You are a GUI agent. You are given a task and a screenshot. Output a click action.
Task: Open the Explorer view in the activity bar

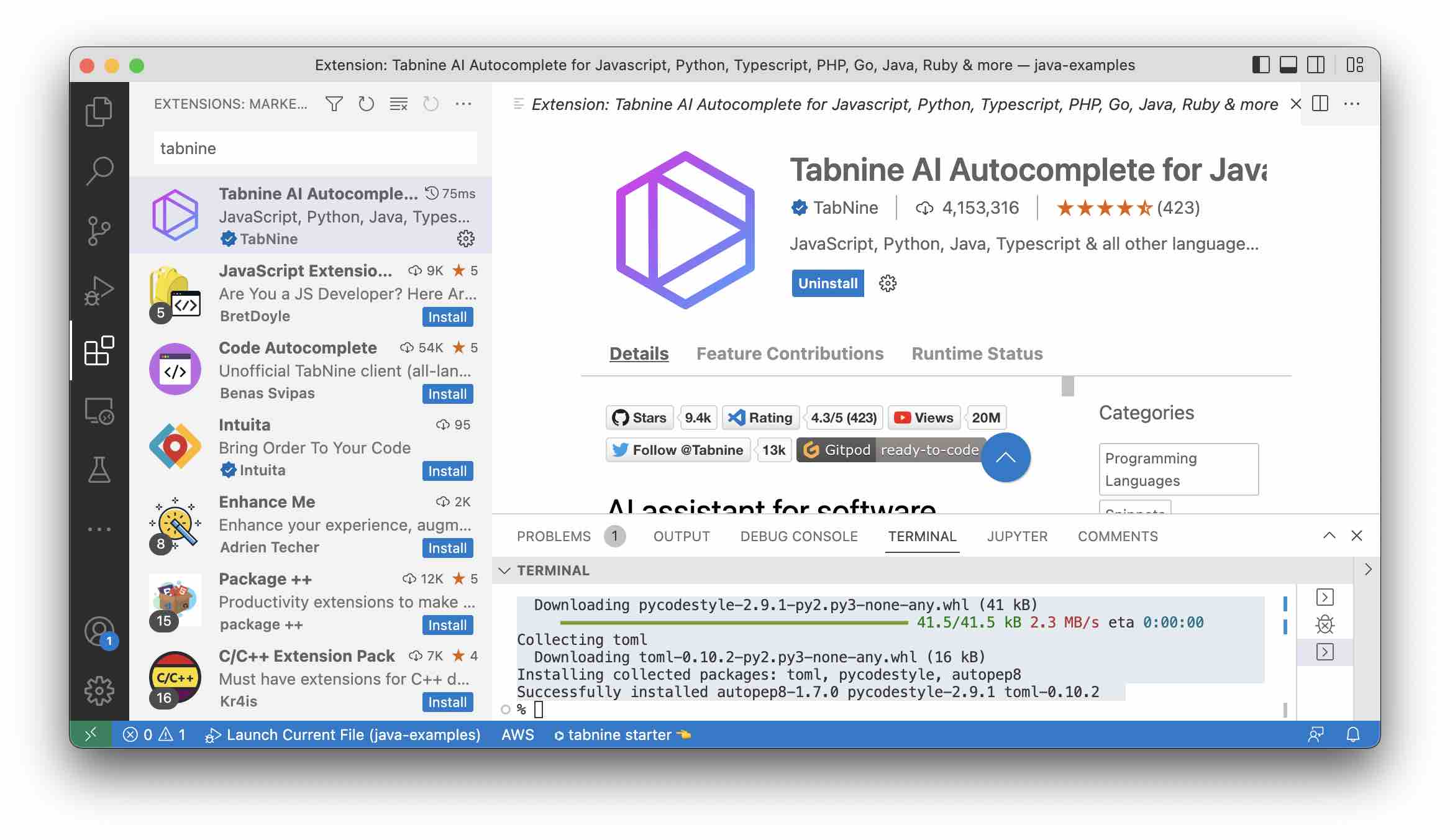(x=99, y=111)
